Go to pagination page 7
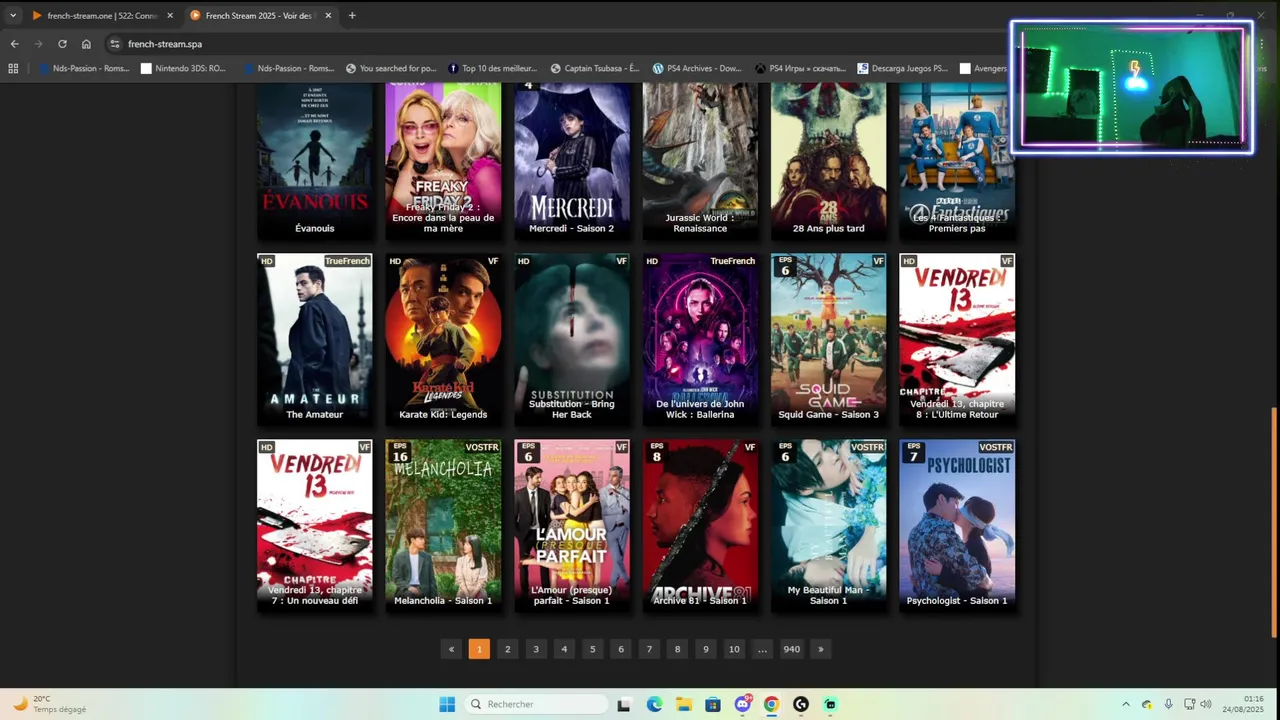The height and width of the screenshot is (720, 1280). pos(649,649)
